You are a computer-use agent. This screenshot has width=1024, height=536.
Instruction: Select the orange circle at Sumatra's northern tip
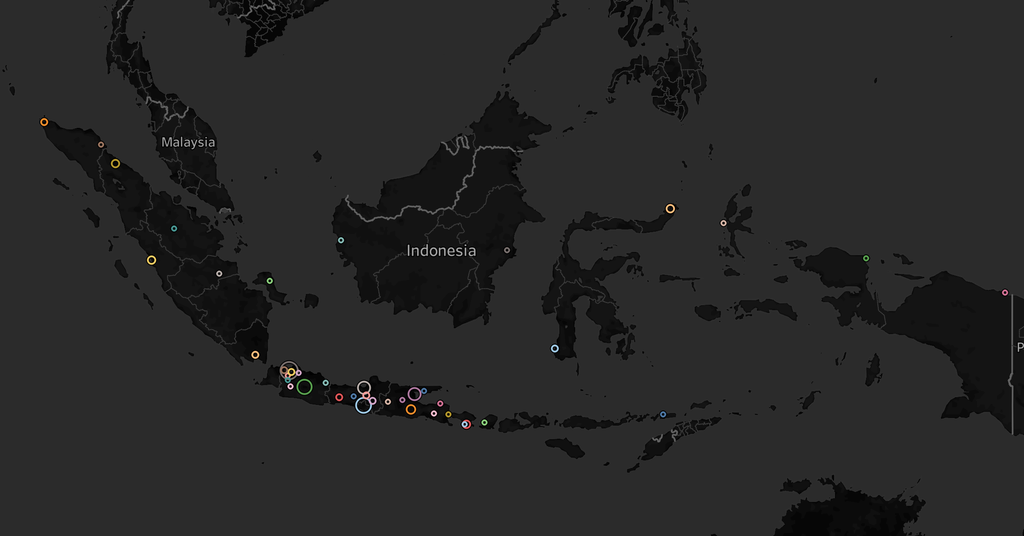pos(44,122)
